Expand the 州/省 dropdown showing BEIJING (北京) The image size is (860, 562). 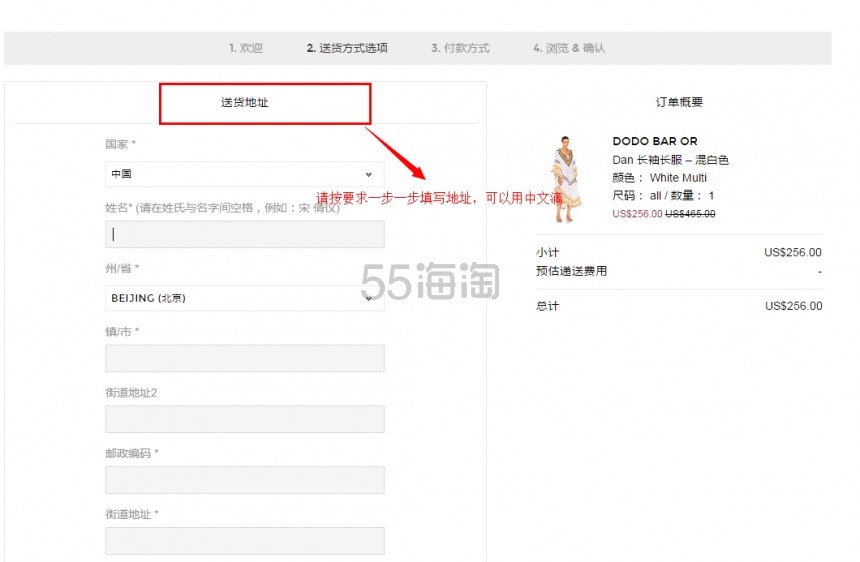pos(245,298)
